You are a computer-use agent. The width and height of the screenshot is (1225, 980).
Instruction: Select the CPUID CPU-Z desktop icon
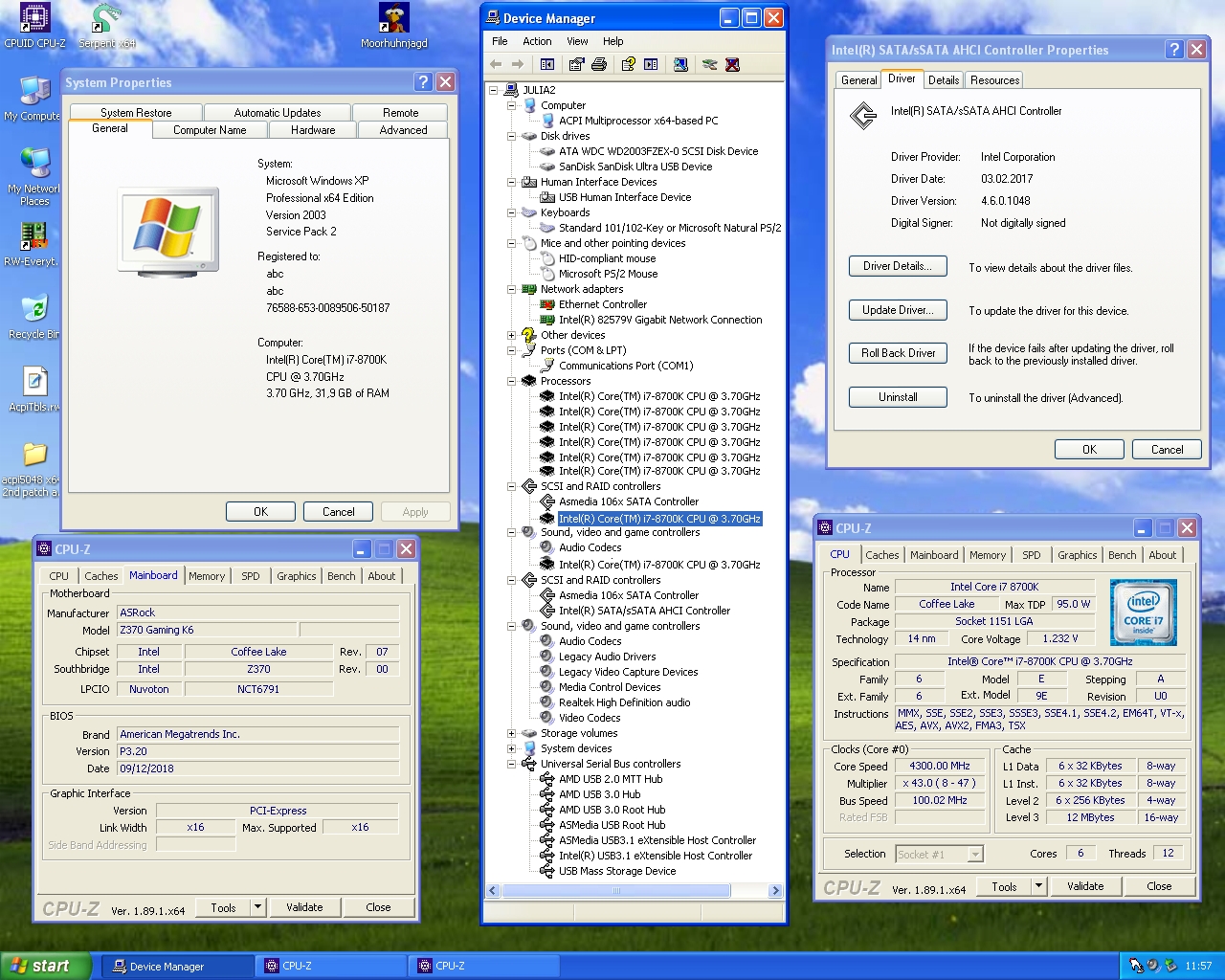click(x=34, y=26)
